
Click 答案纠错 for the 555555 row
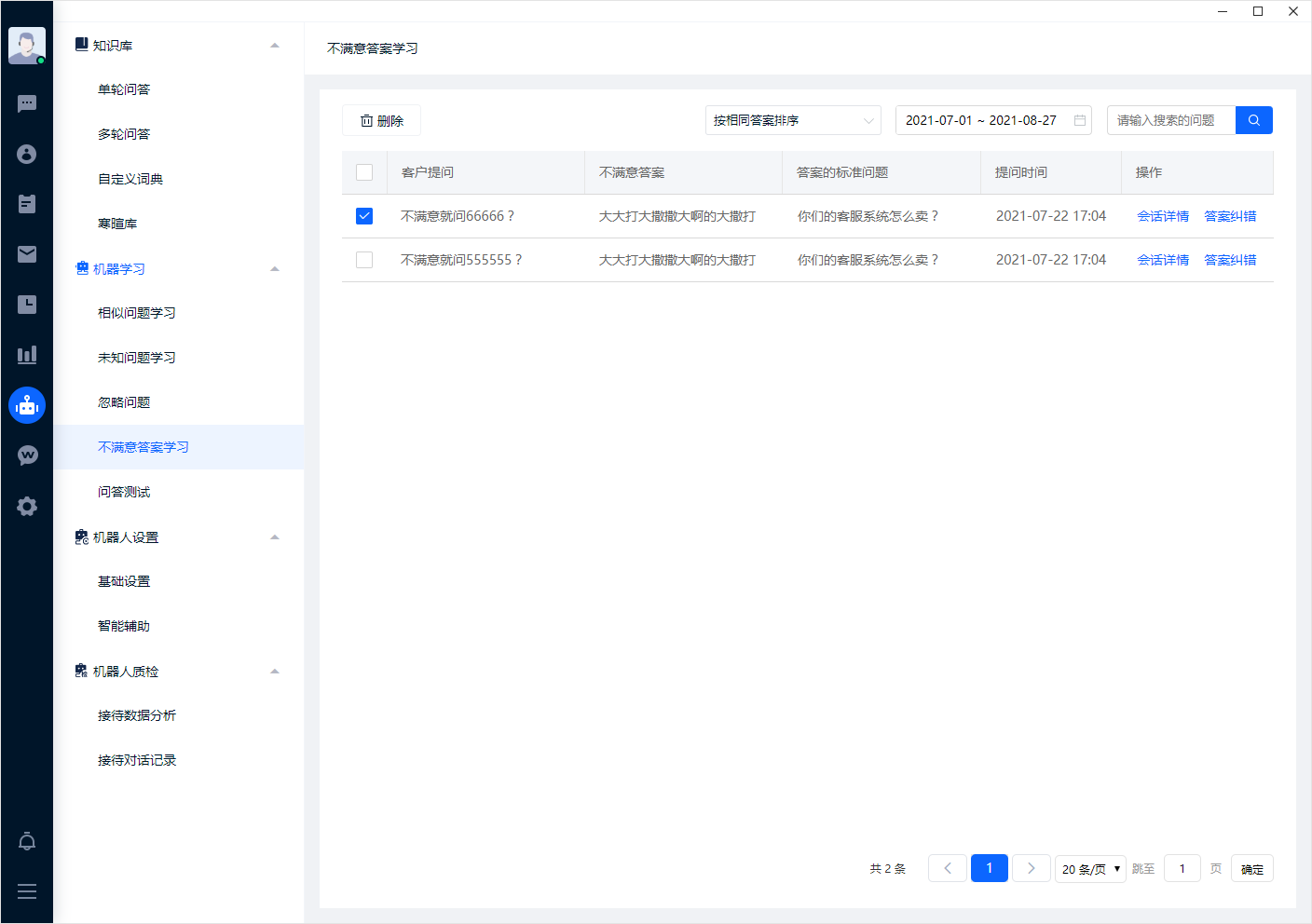1230,260
